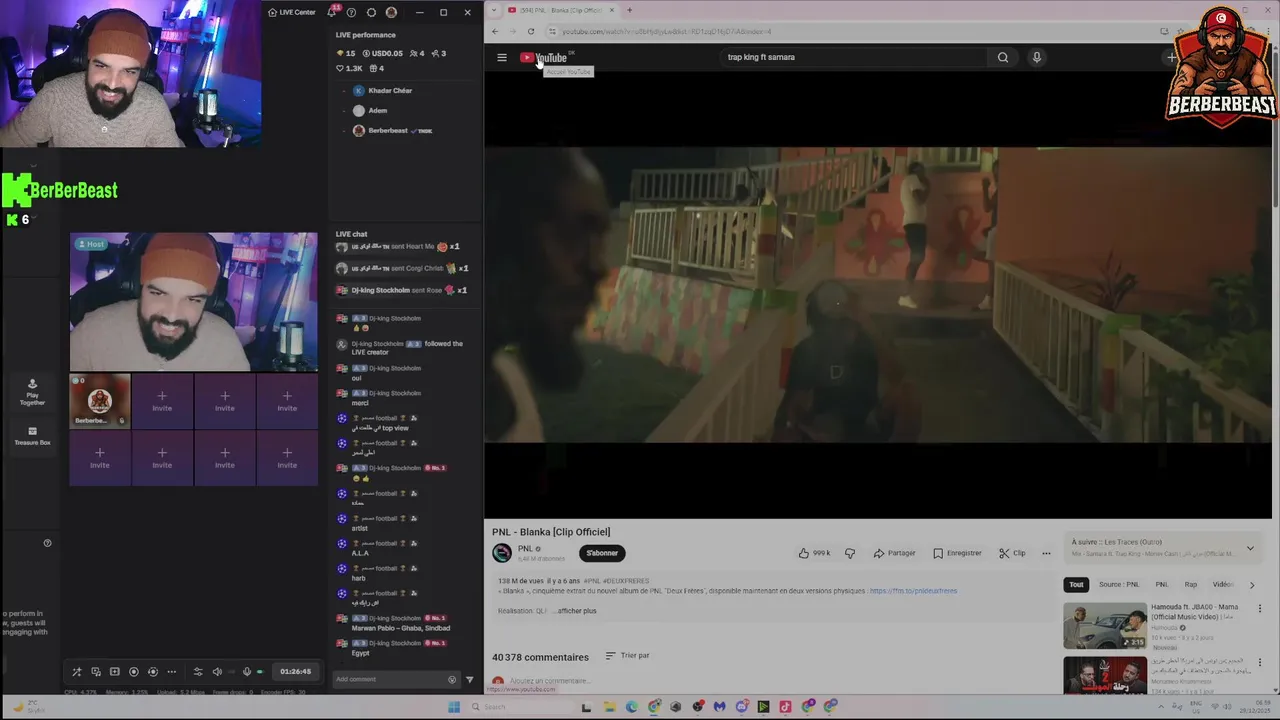Open the notifications bell in LIVE Studio

tap(331, 12)
